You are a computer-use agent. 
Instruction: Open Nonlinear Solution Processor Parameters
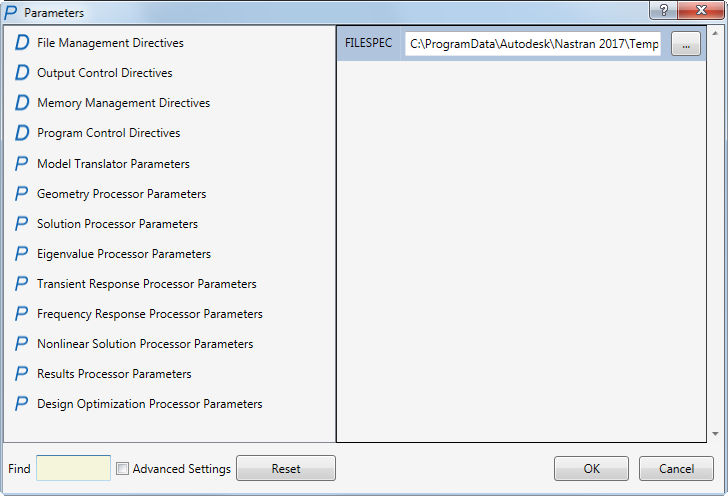145,344
